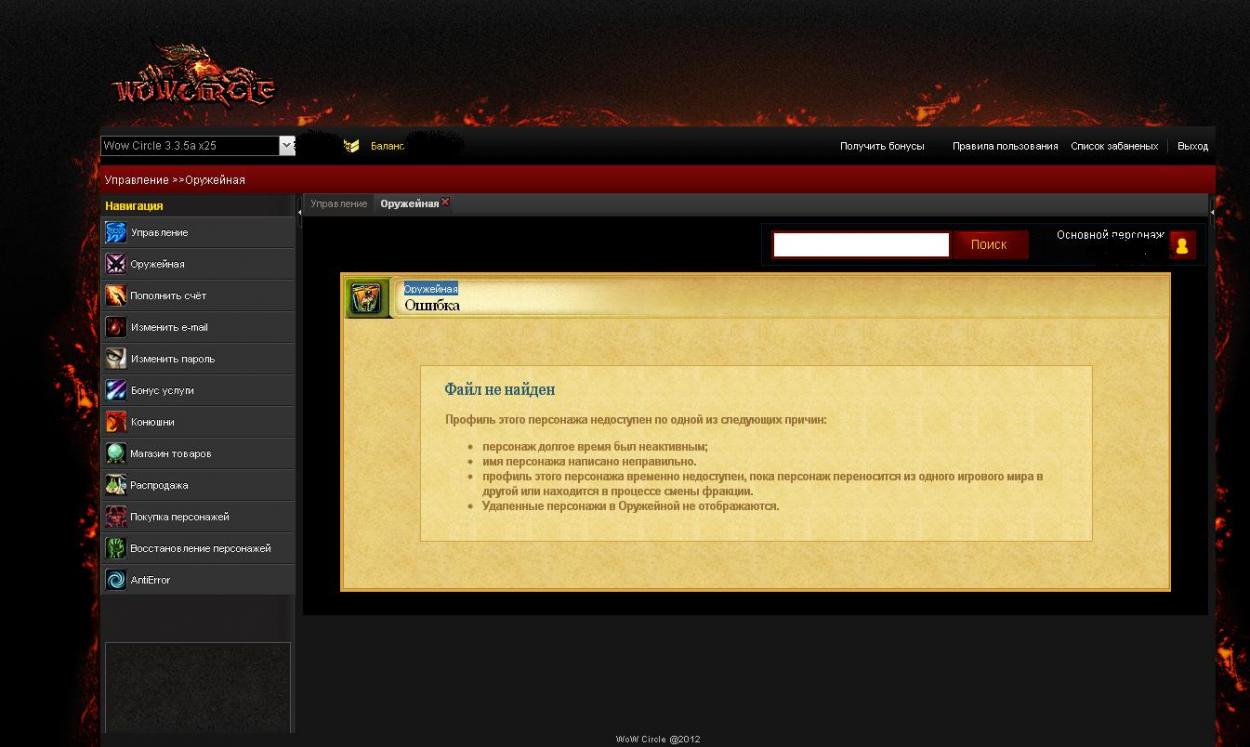Open Магазин товаров icon

click(x=116, y=453)
